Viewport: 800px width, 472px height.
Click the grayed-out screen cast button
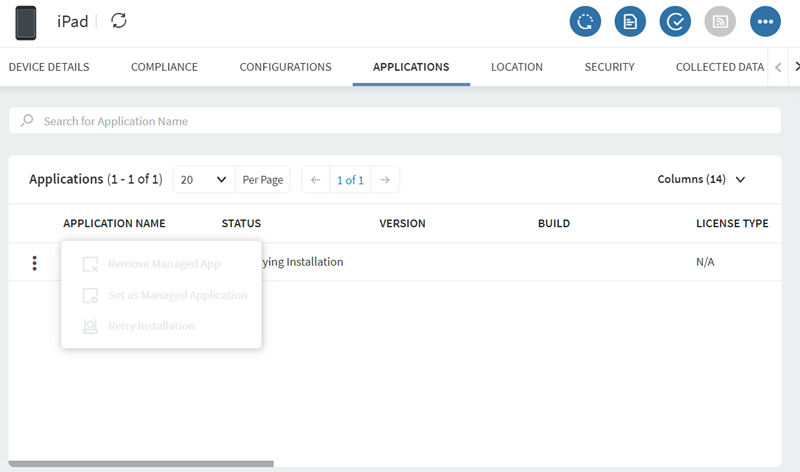pyautogui.click(x=720, y=21)
